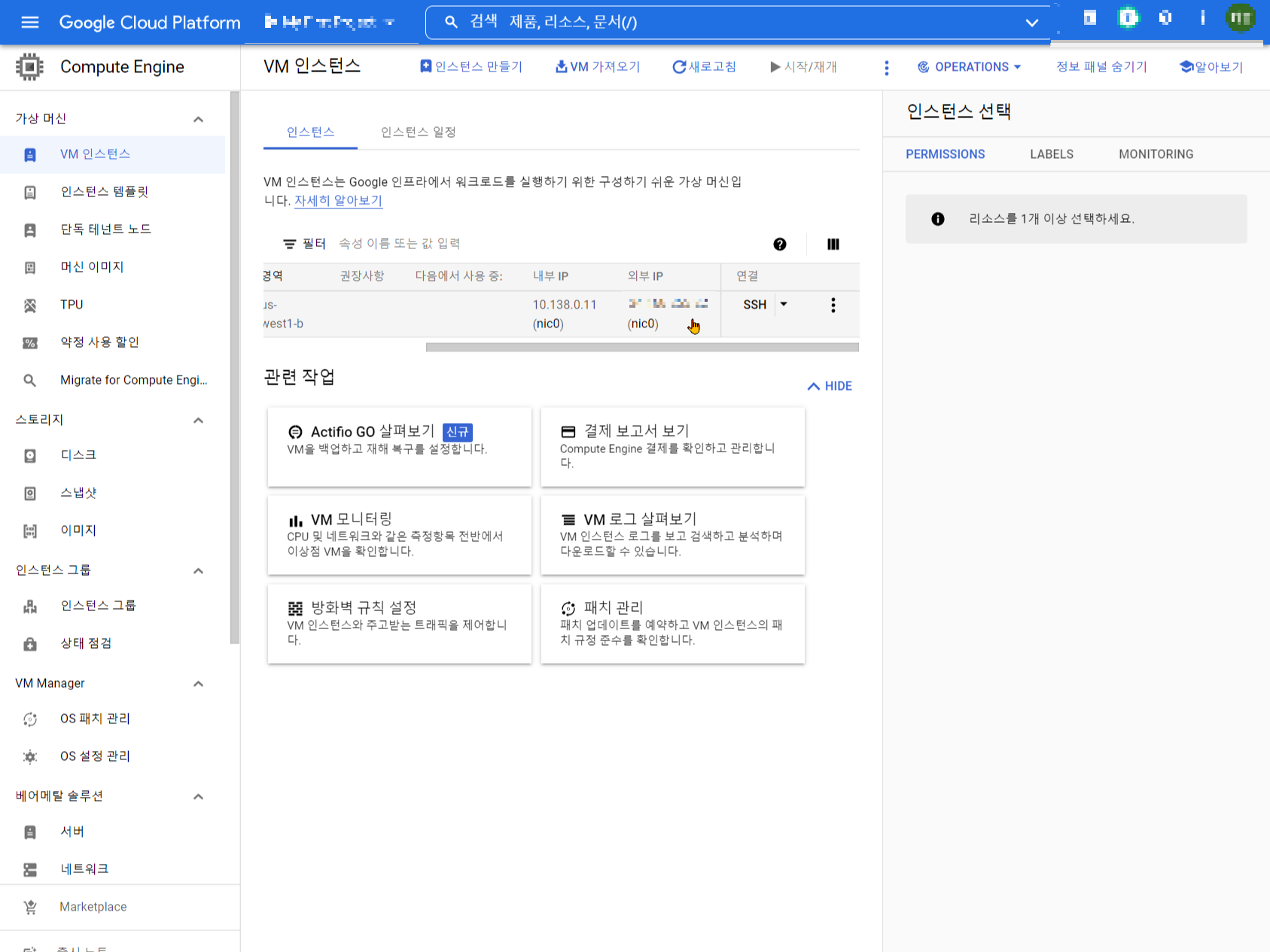Open the hamburger navigation menu
Image resolution: width=1270 pixels, height=952 pixels.
[30, 22]
